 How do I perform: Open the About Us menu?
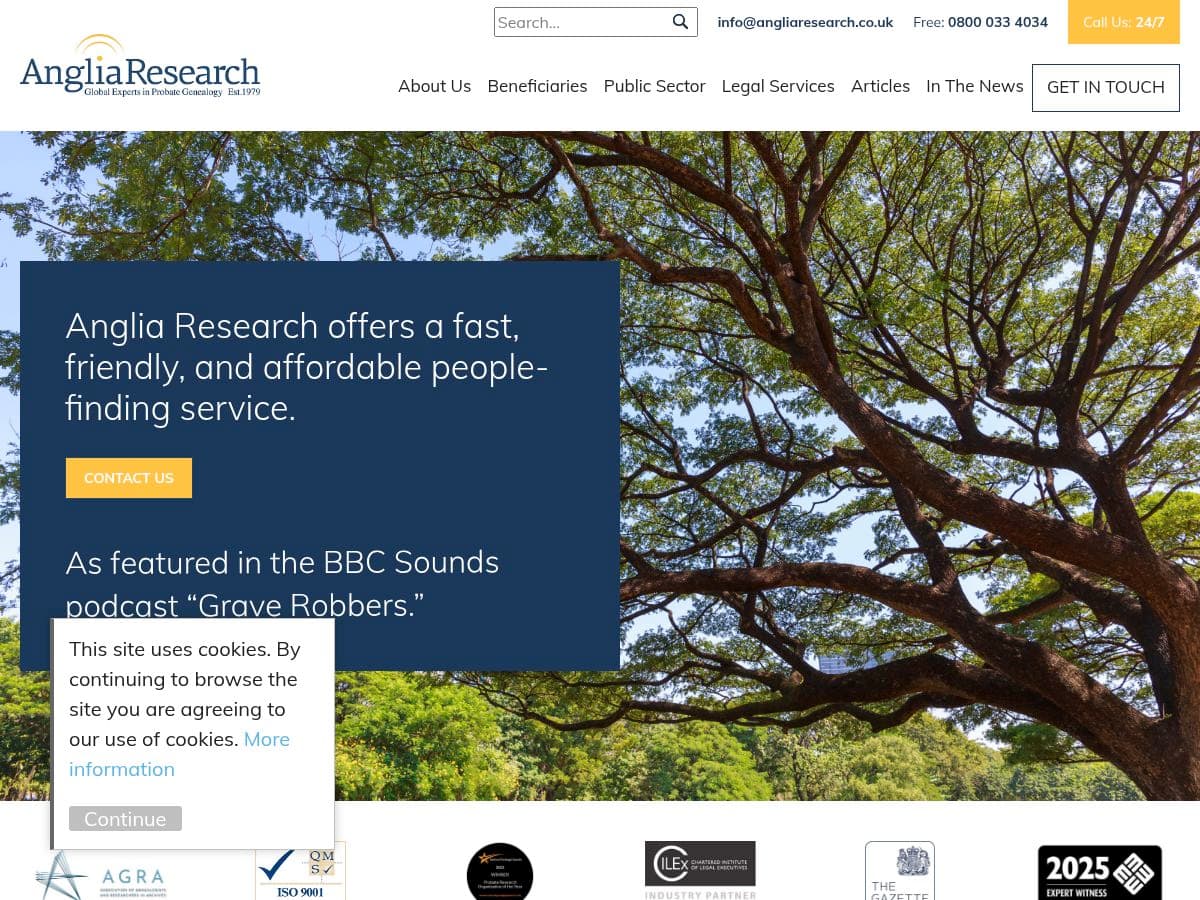click(x=434, y=86)
